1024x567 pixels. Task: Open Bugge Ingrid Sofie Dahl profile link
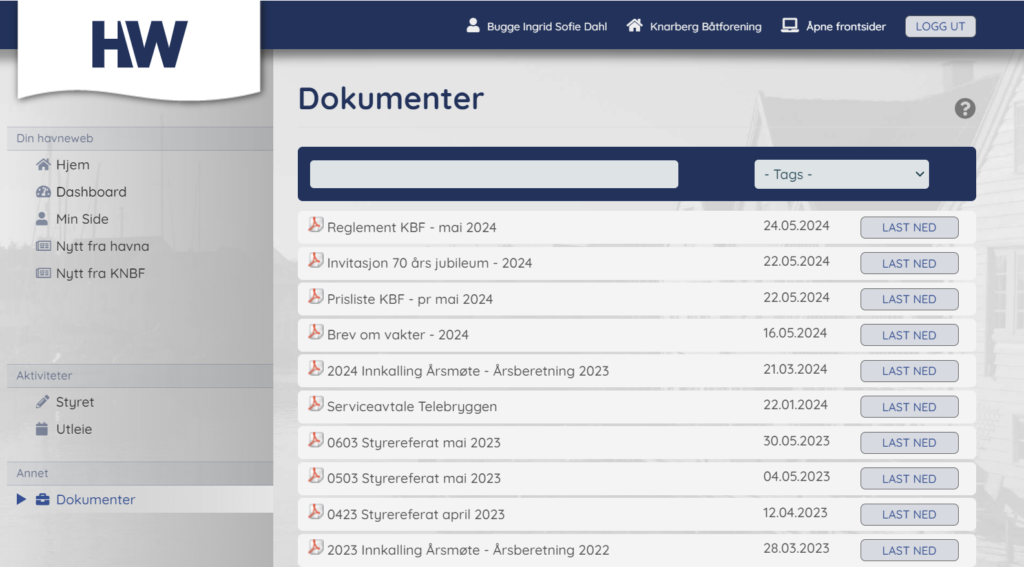pyautogui.click(x=547, y=27)
